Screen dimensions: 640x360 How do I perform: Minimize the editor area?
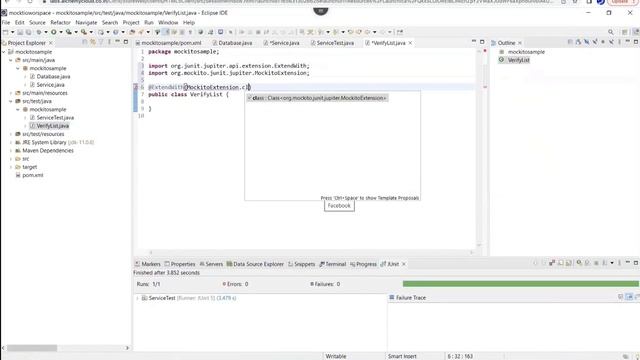pyautogui.click(x=474, y=42)
